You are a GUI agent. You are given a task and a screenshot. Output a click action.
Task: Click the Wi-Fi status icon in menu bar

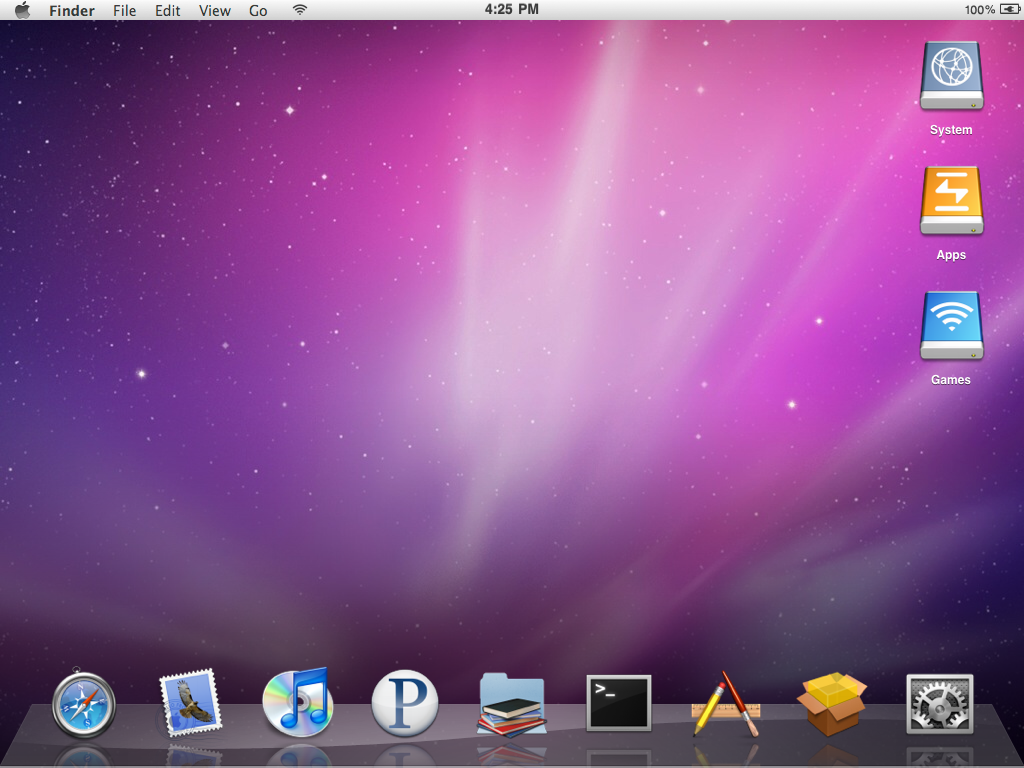click(x=300, y=10)
